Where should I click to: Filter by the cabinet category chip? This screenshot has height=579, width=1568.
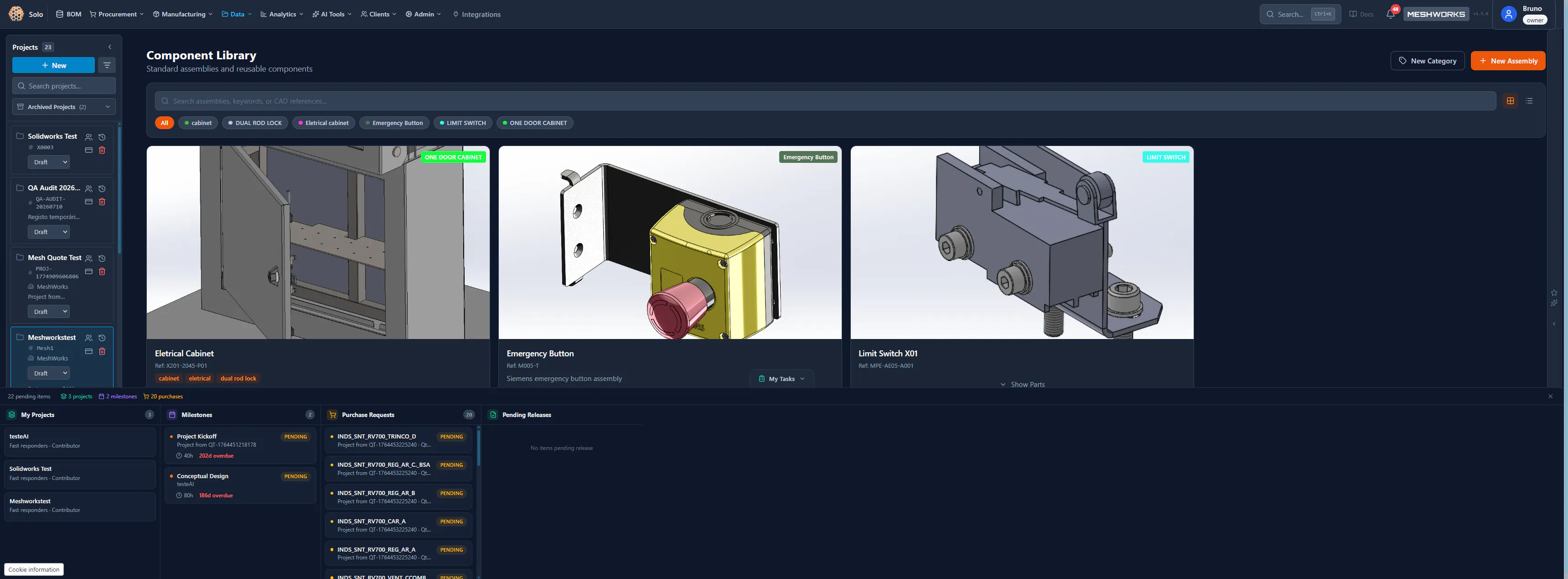tap(198, 123)
